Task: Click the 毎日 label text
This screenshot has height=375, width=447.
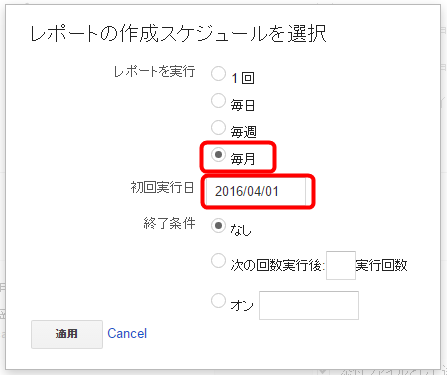Action: (243, 105)
